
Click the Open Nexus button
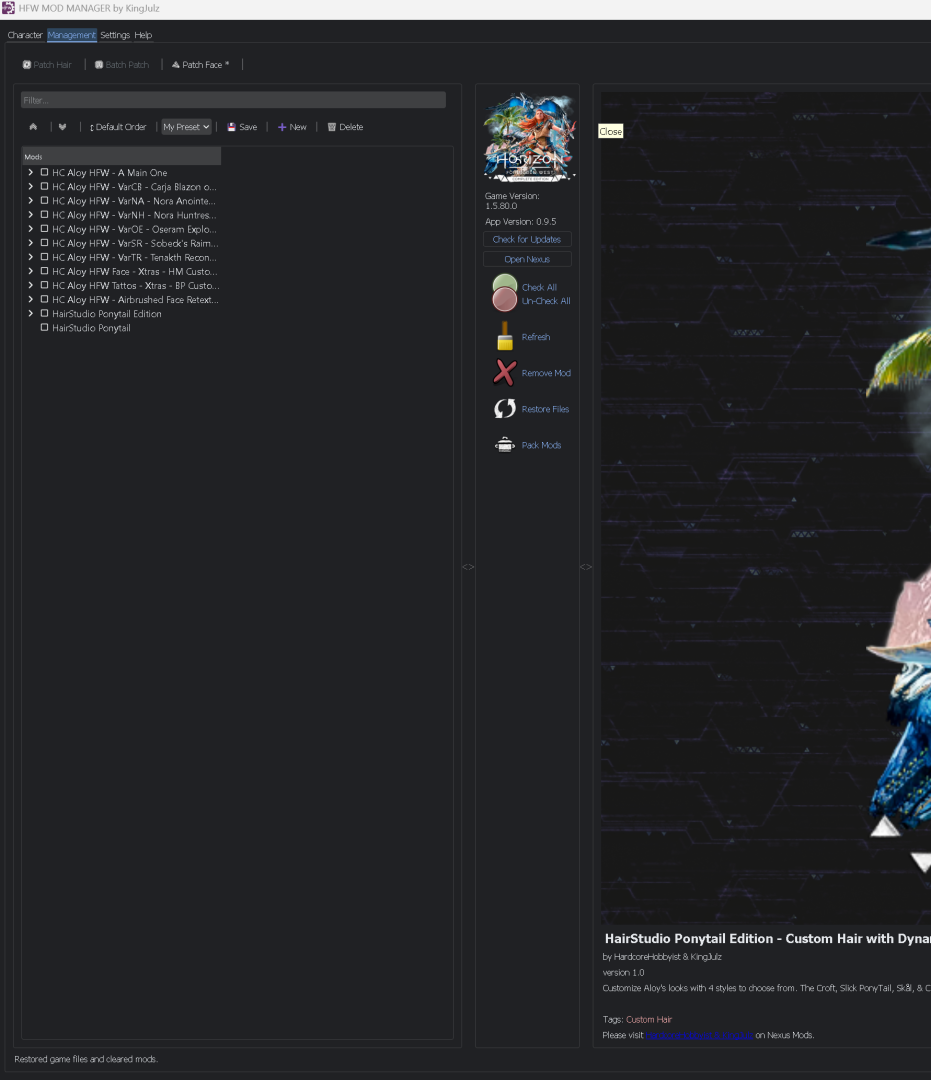point(527,260)
